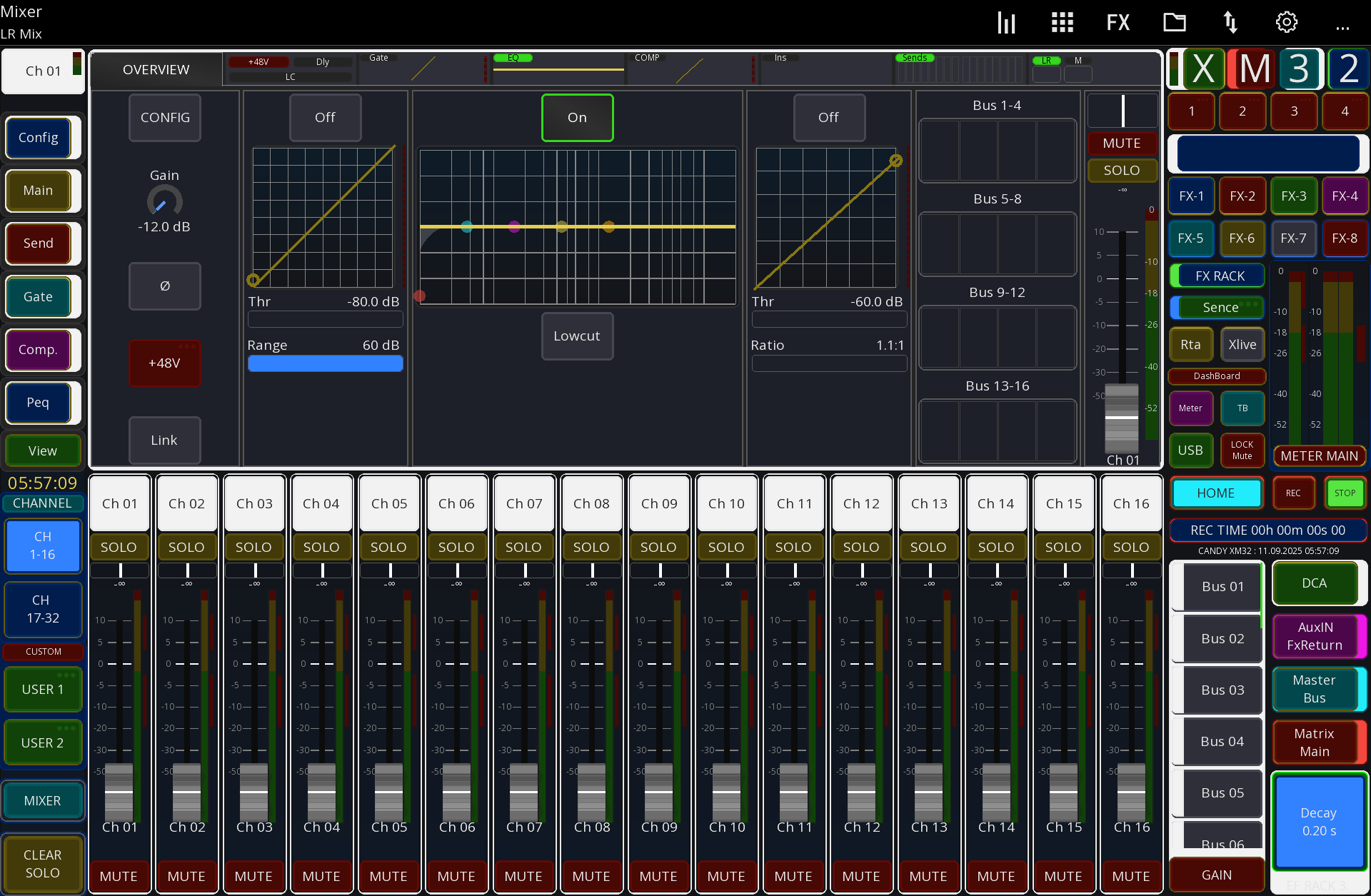Image resolution: width=1371 pixels, height=896 pixels.
Task: Click the import/export arrows icon
Action: coord(1230,22)
